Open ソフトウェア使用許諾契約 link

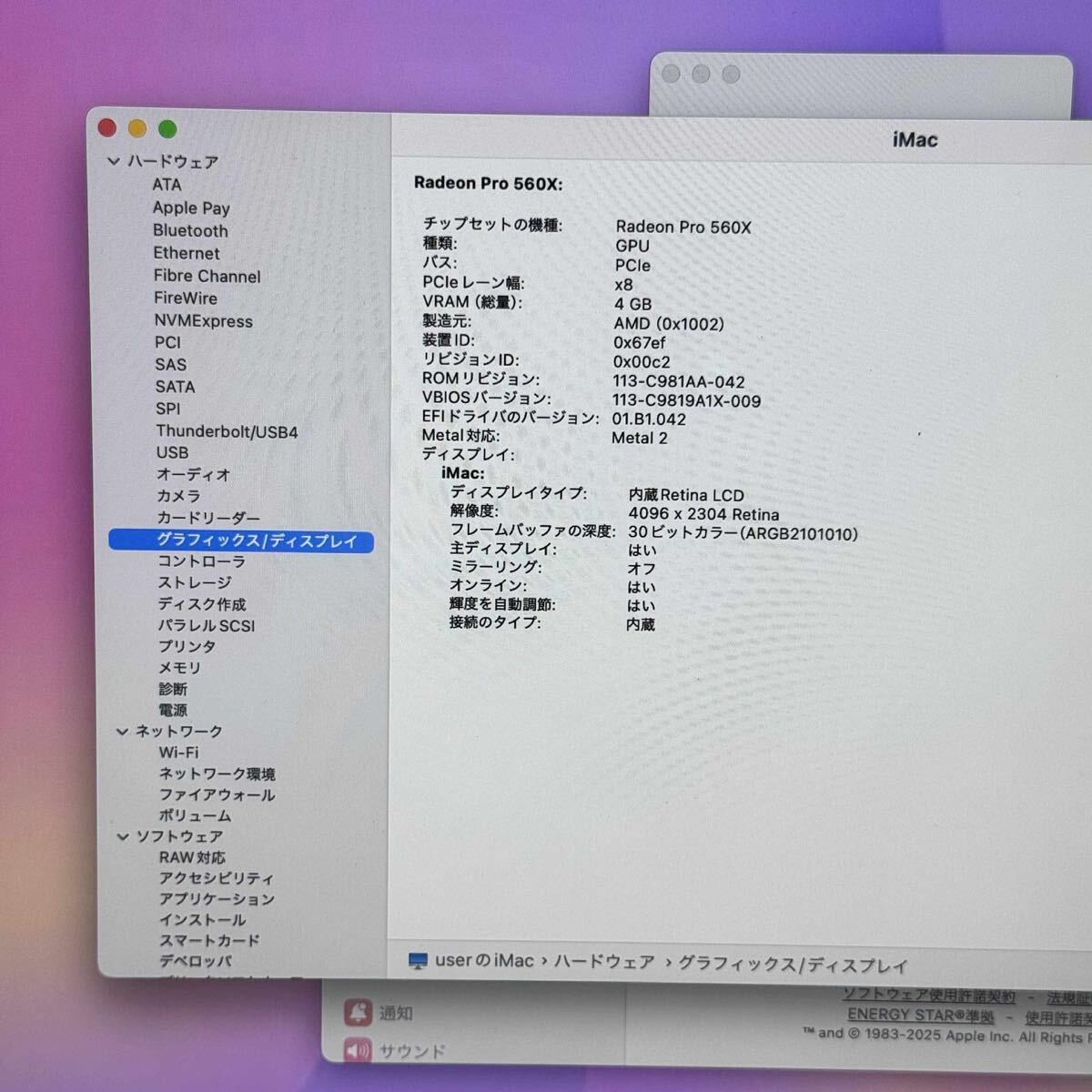[x=929, y=996]
